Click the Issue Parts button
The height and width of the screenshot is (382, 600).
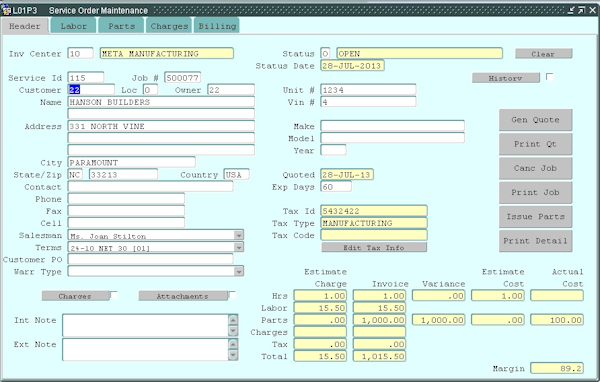coord(535,217)
